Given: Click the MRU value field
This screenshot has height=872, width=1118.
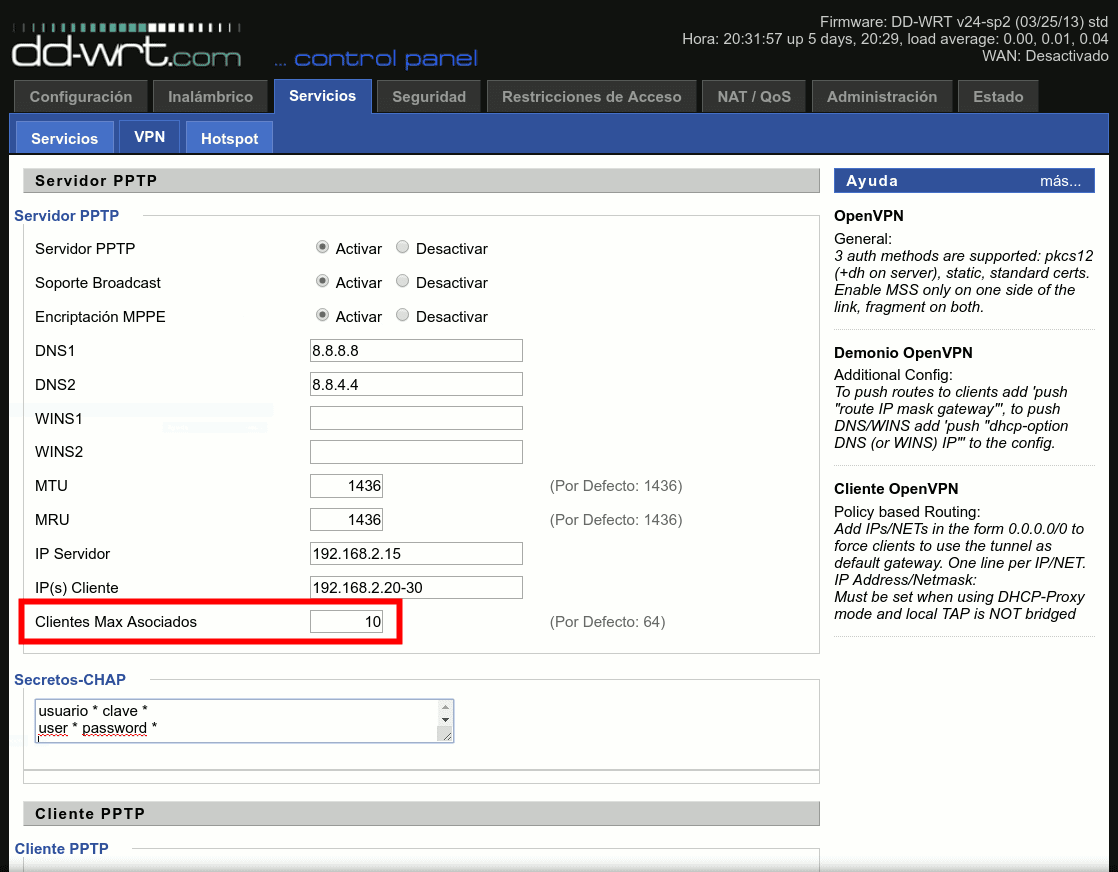Looking at the screenshot, I should coord(346,520).
